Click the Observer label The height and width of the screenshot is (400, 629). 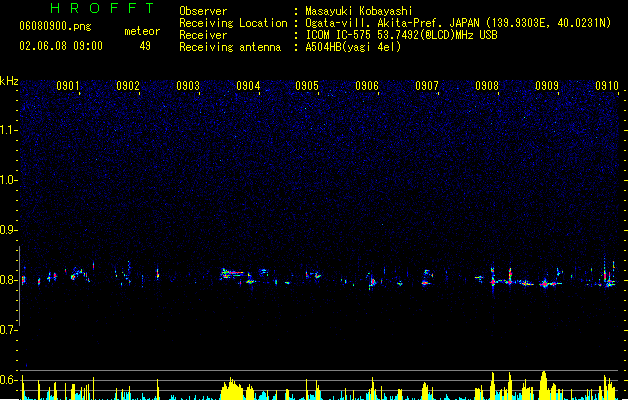pyautogui.click(x=203, y=11)
